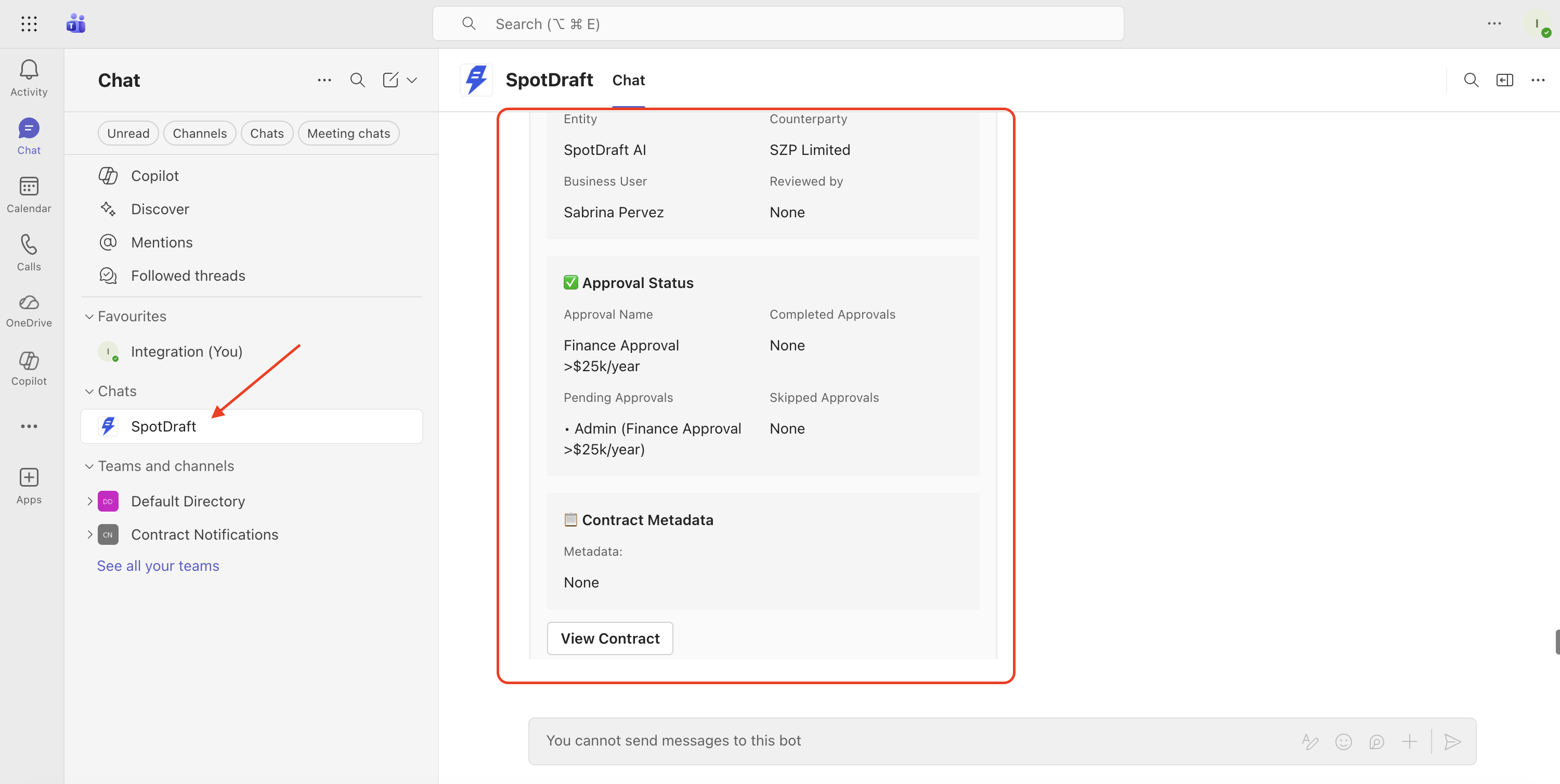Collapse the Favourites section
1560x784 pixels.
coord(89,316)
